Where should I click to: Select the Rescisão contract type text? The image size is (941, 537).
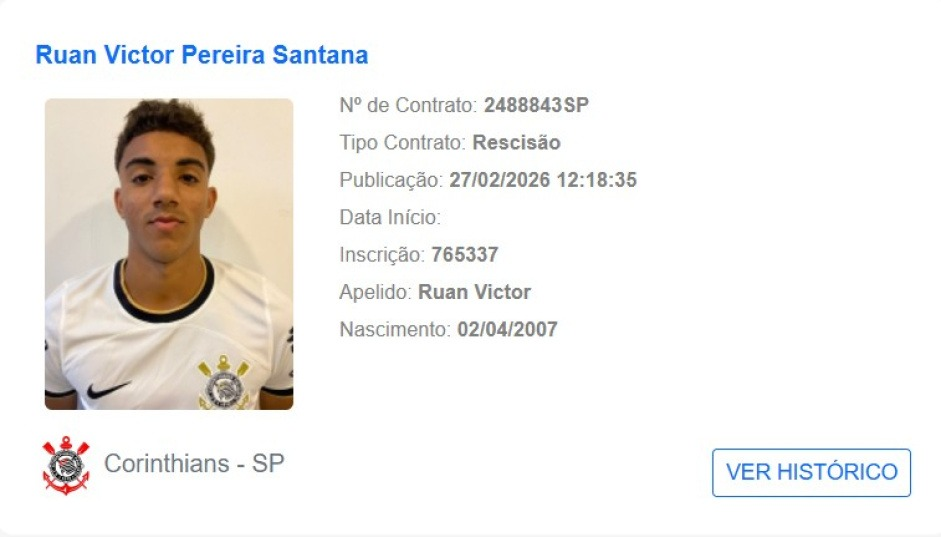pos(517,142)
